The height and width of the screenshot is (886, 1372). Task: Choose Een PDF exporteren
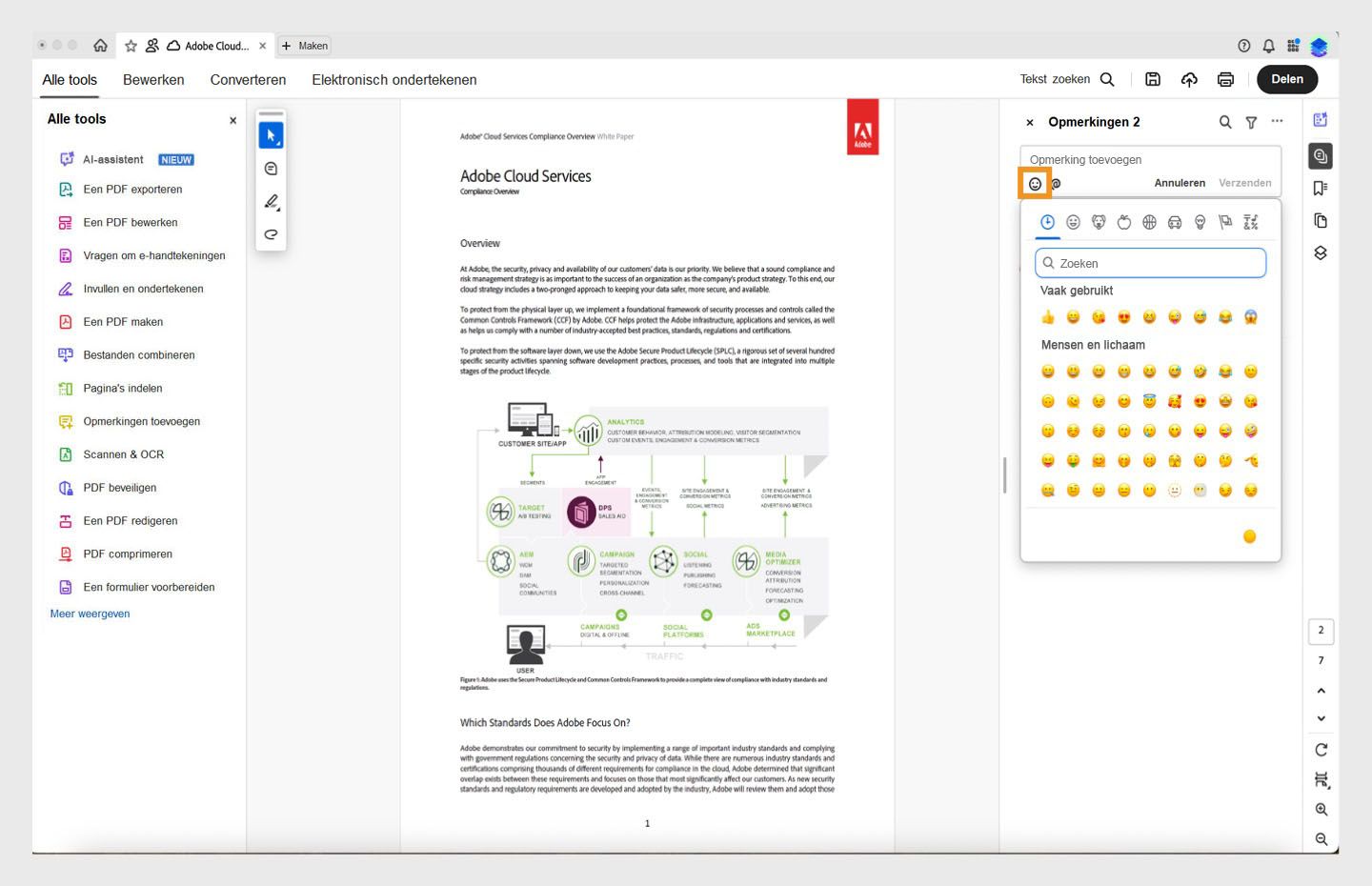tap(132, 190)
